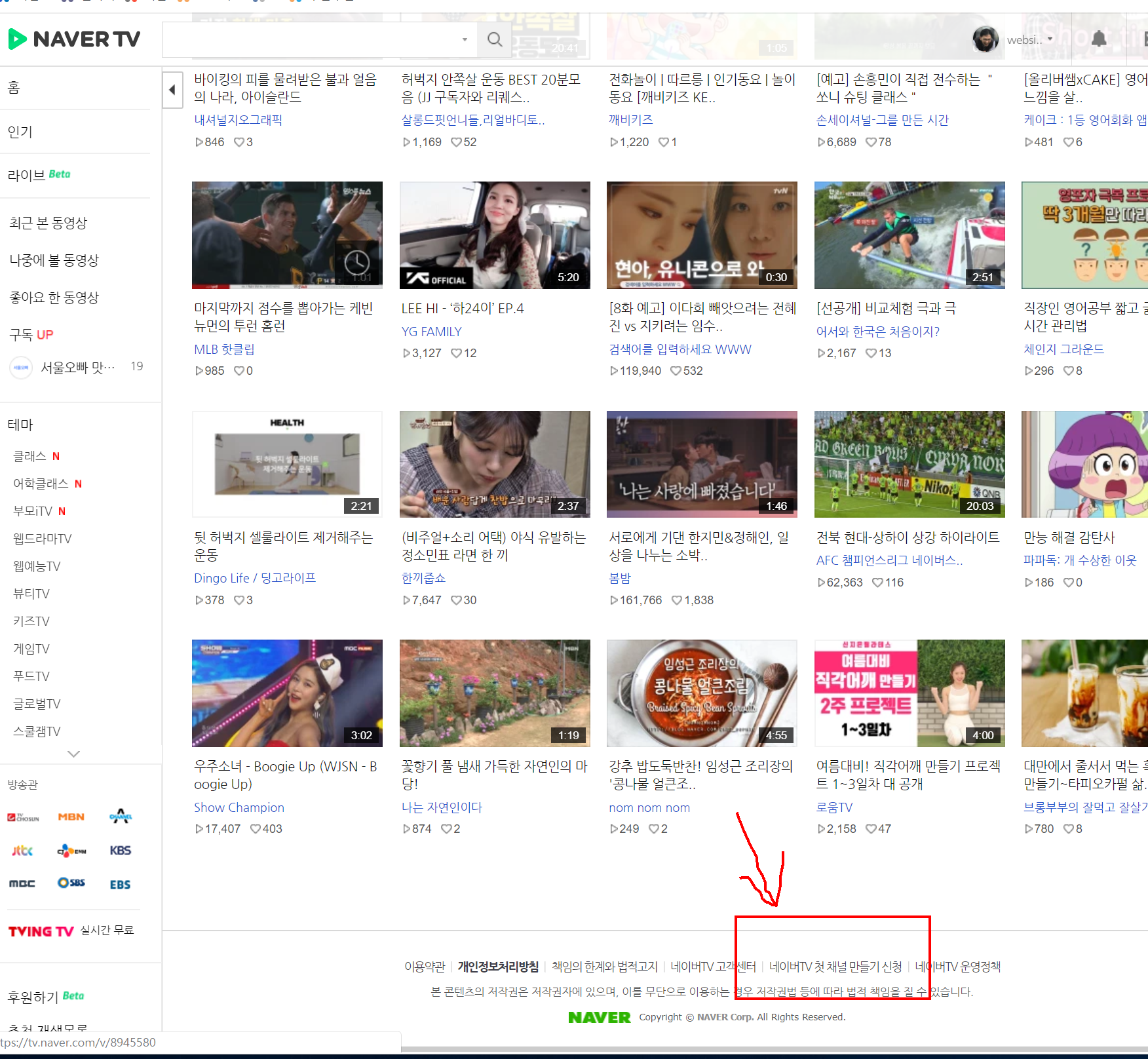
Task: Open subscribed channel 서울오빠 맛…
Action: 77,367
